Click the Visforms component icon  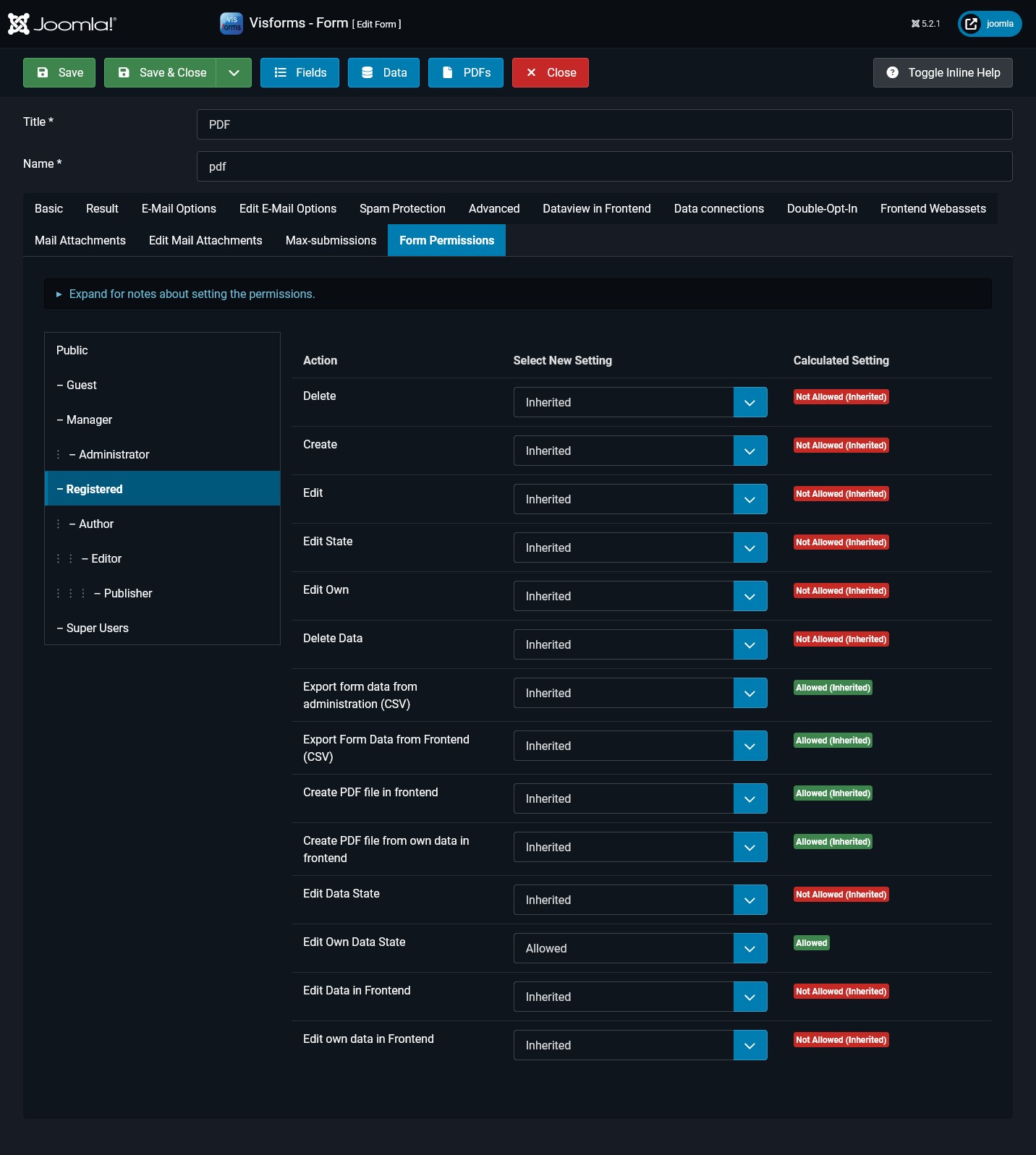coord(232,23)
